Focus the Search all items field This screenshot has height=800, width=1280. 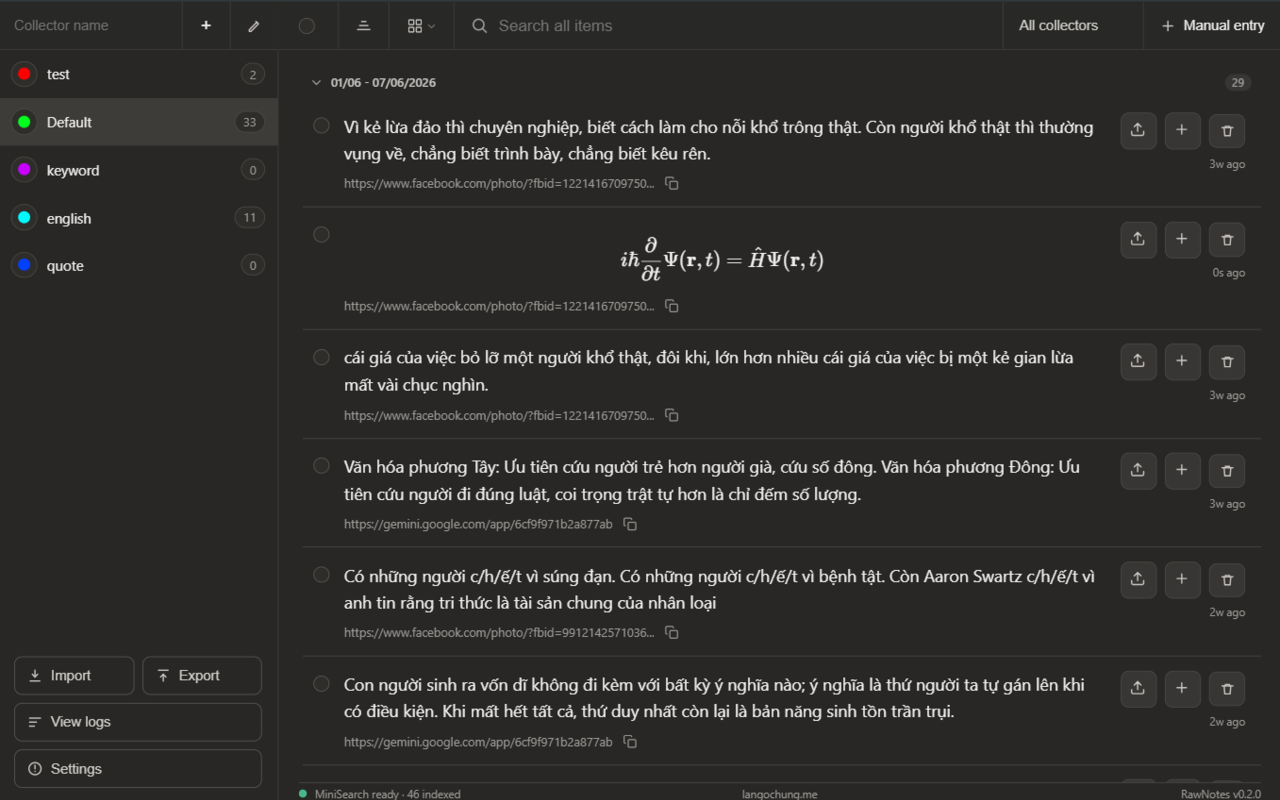point(728,25)
